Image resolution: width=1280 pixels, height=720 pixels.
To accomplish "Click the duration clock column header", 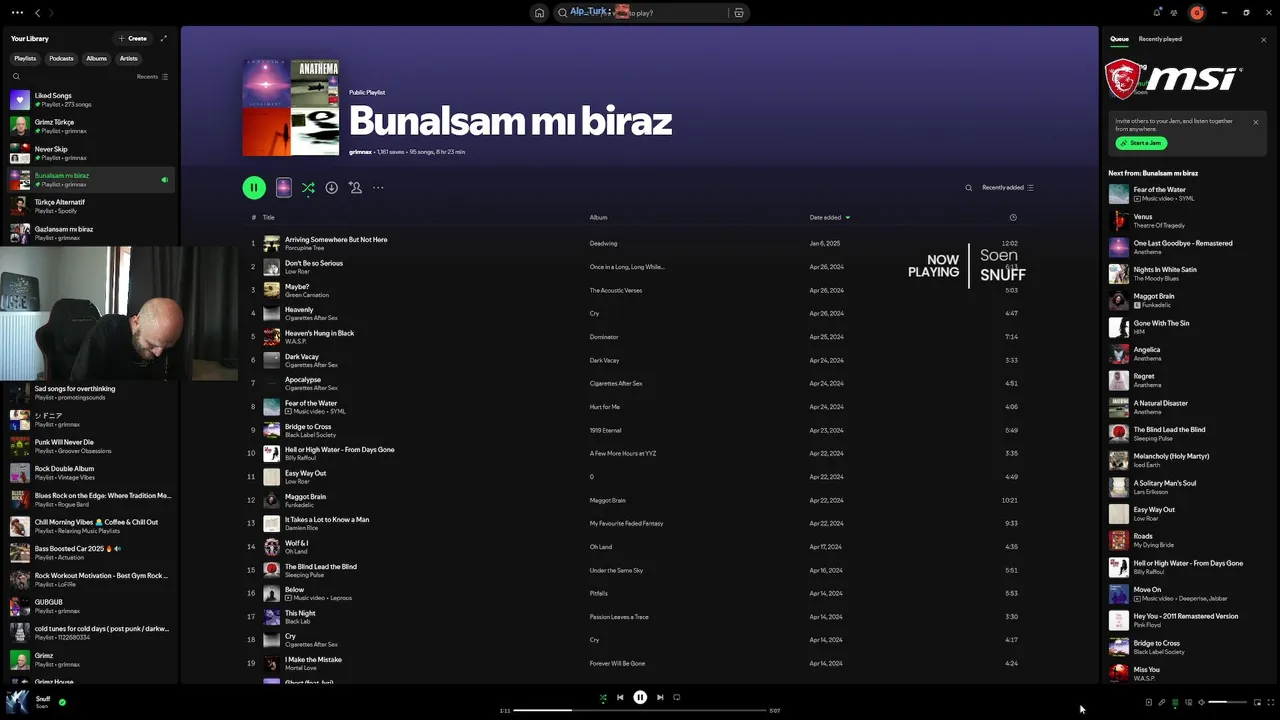I will click(1013, 217).
